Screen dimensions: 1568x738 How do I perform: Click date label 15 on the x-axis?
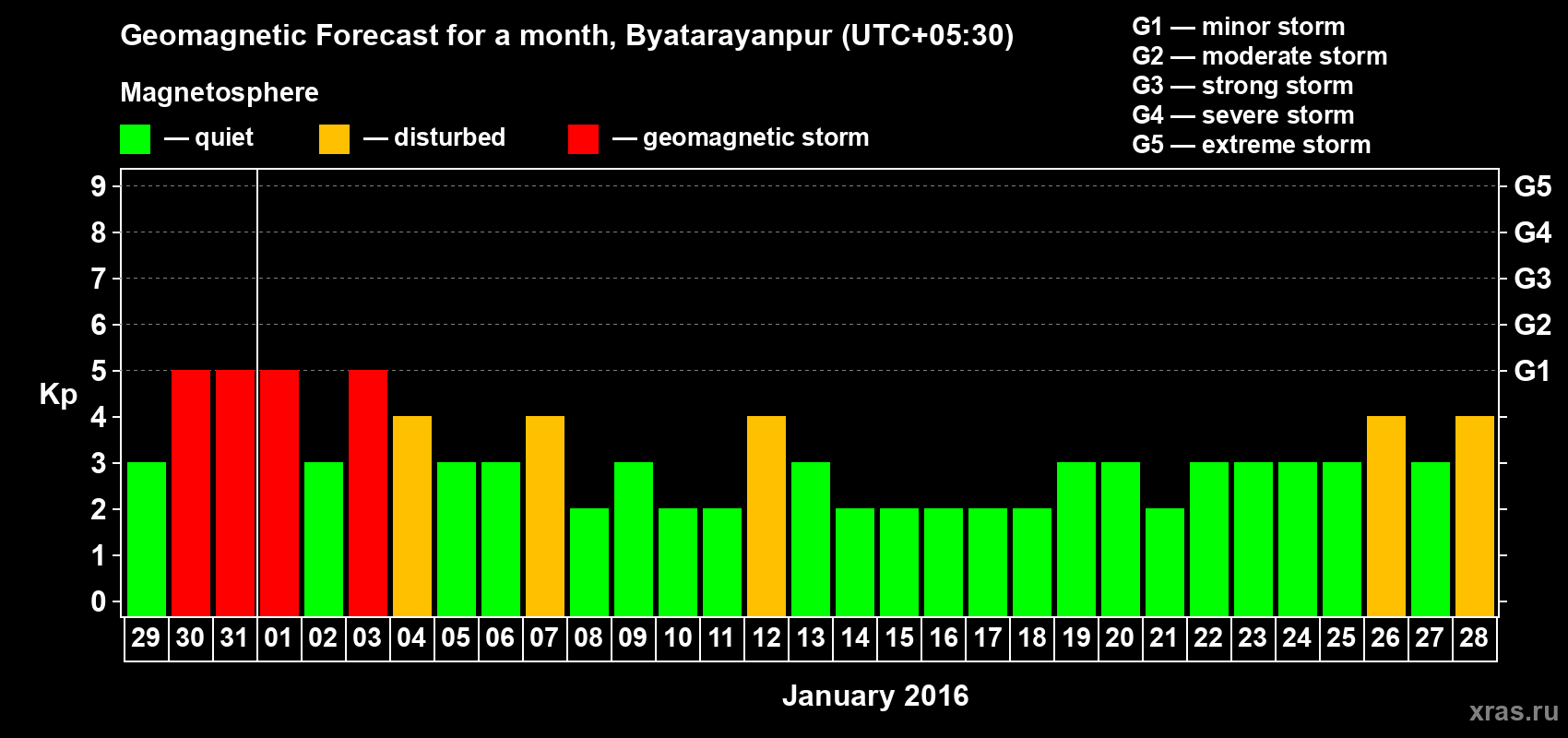(x=898, y=637)
